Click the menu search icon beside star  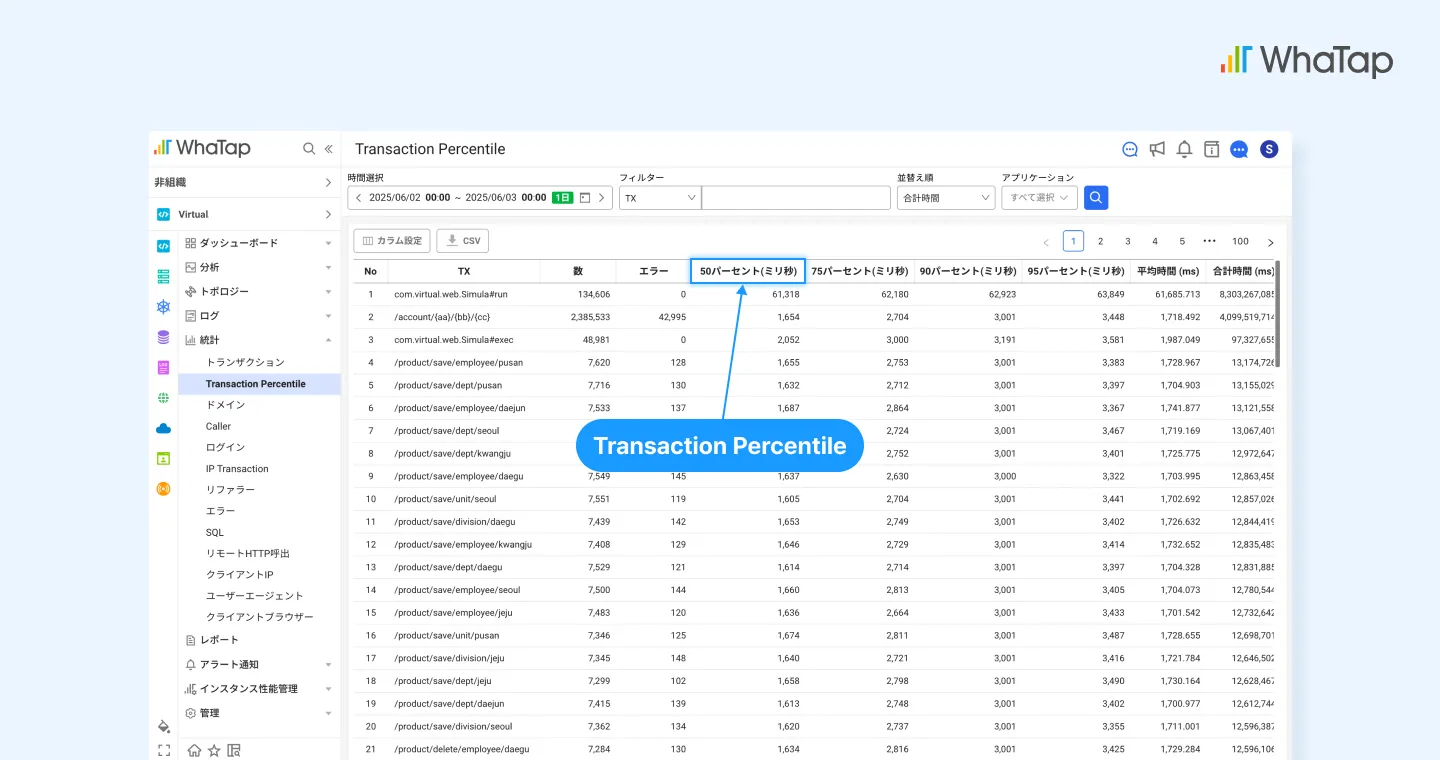[233, 750]
